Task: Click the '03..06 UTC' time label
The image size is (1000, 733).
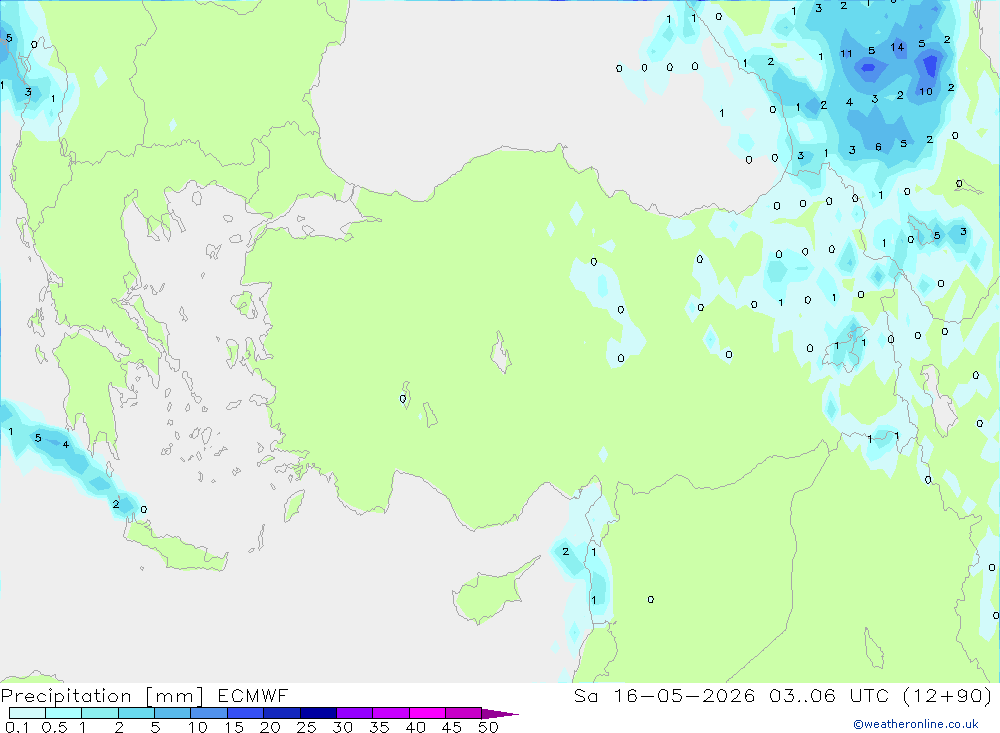Action: (x=829, y=695)
